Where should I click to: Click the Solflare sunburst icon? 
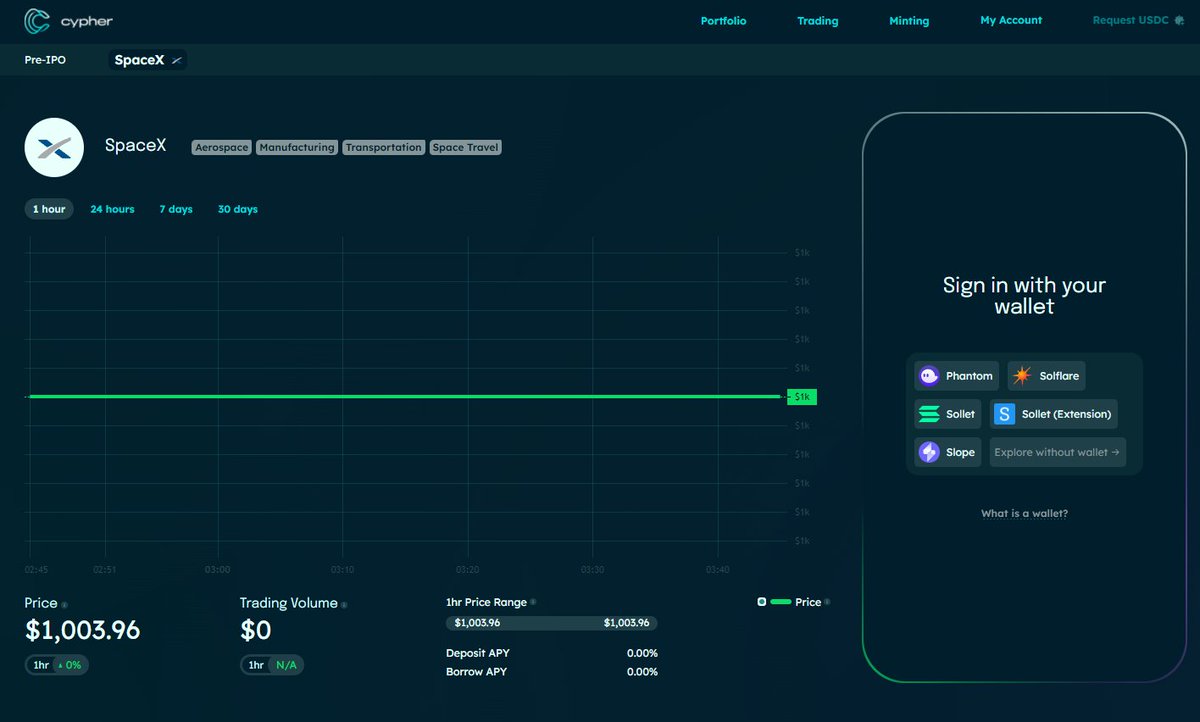coord(1022,376)
